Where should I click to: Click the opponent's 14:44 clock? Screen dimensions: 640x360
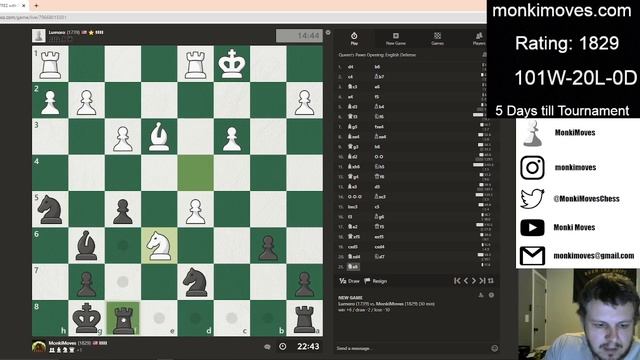pyautogui.click(x=299, y=36)
